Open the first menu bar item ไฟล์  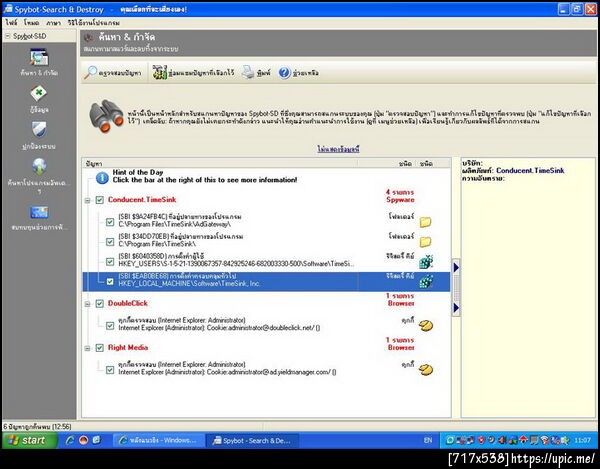click(x=11, y=23)
